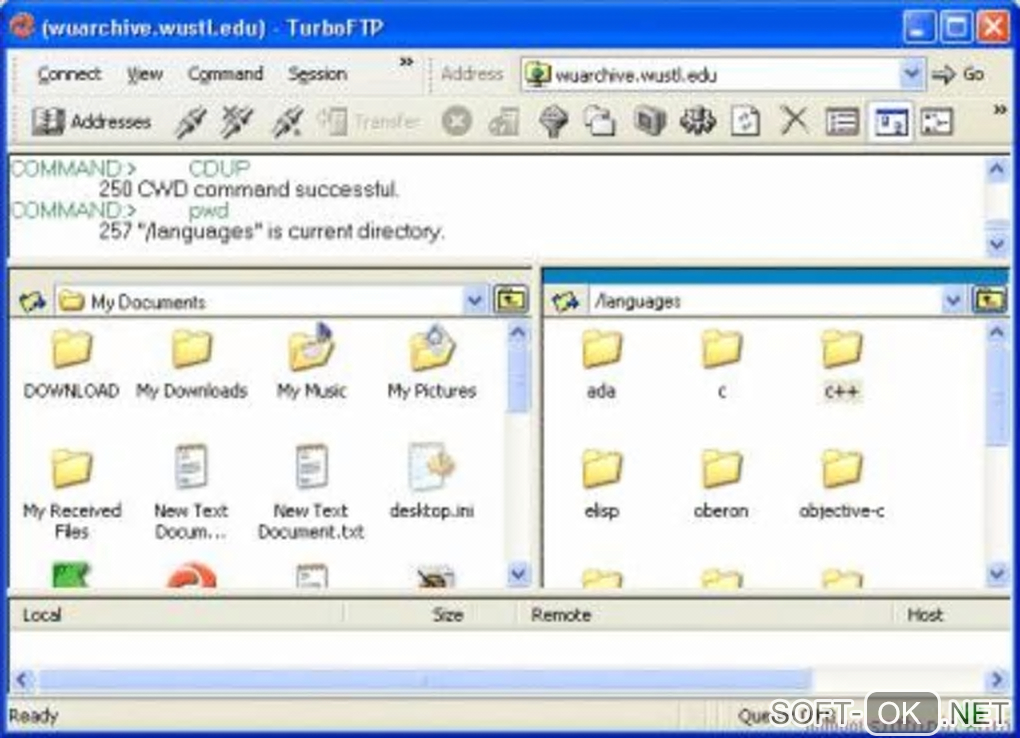The height and width of the screenshot is (738, 1020).
Task: Select the remote ada folder
Action: [x=602, y=364]
